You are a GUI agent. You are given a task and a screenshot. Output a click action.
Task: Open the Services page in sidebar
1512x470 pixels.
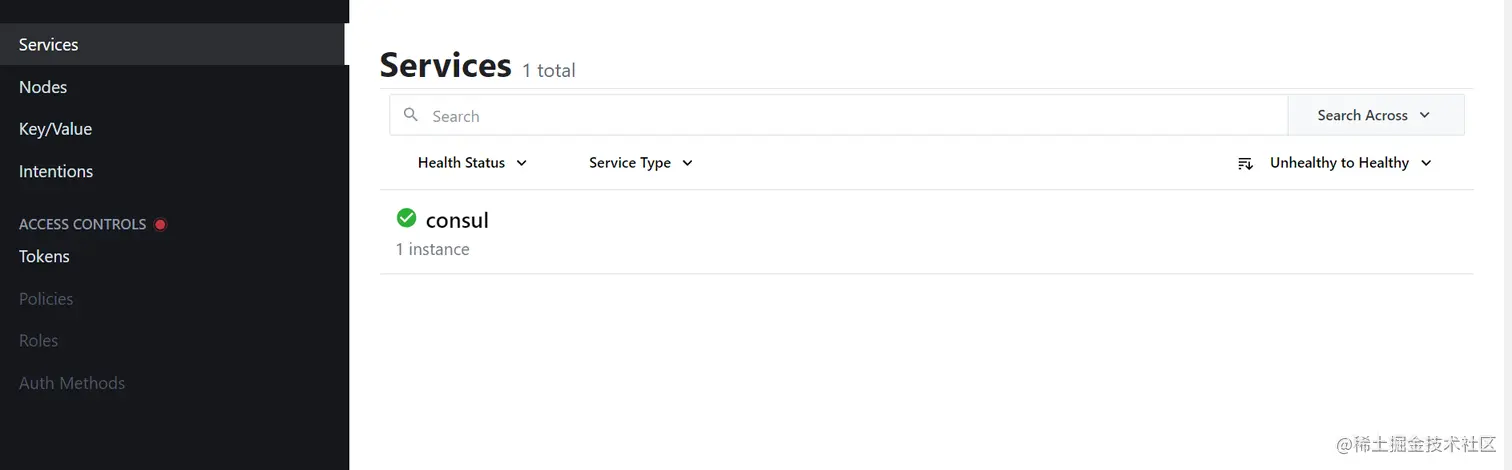(48, 45)
